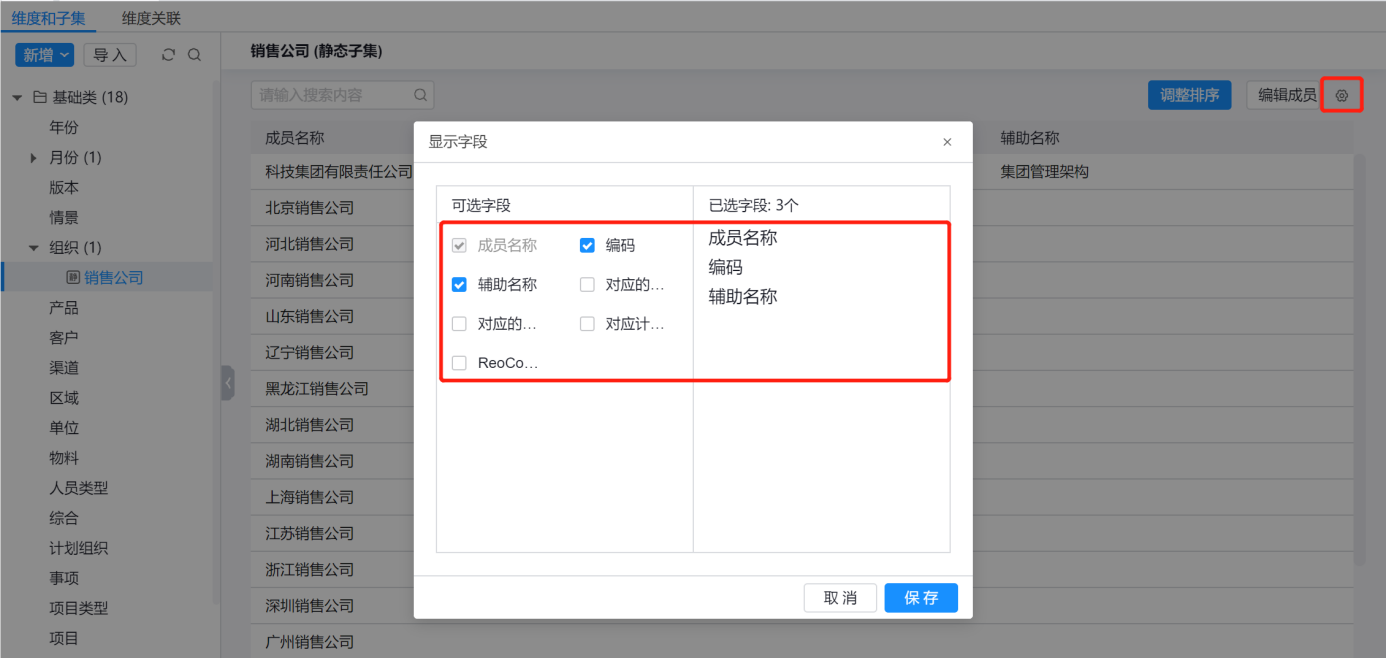Switch to the 维度关联 tab
1386x658 pixels.
(151, 18)
